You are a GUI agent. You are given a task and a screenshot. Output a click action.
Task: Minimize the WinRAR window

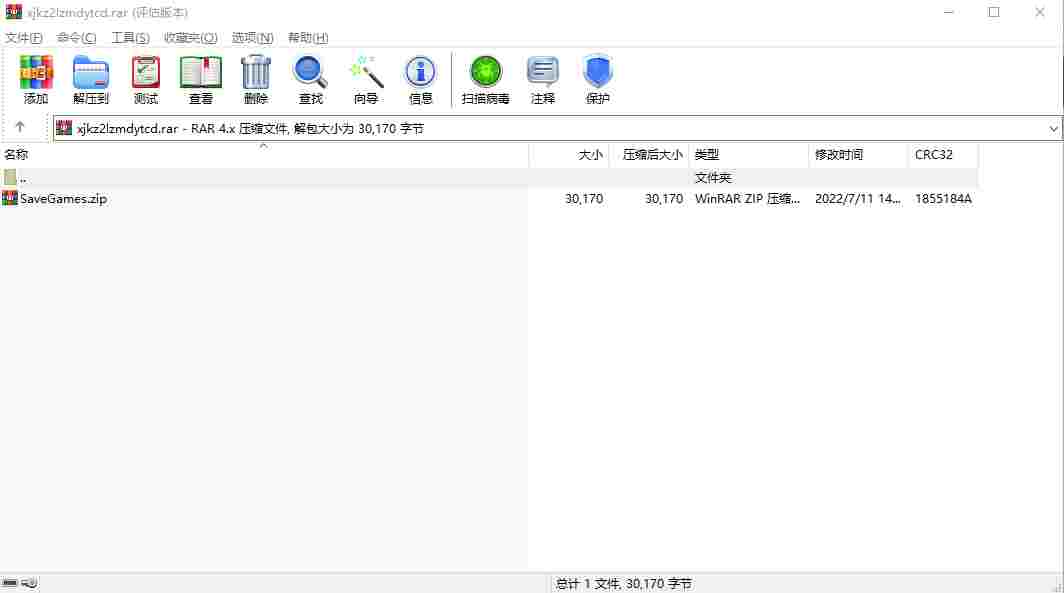(949, 12)
